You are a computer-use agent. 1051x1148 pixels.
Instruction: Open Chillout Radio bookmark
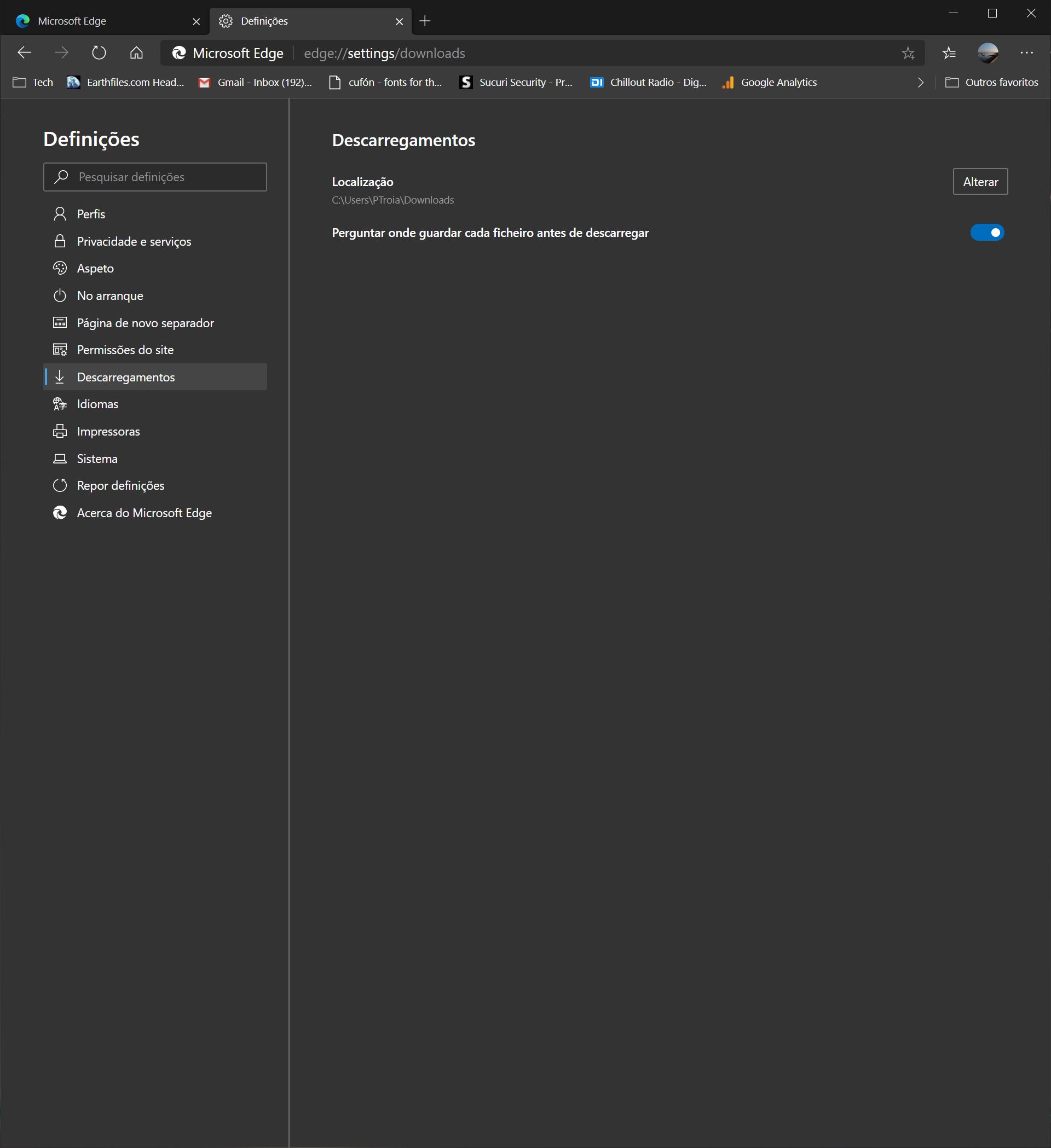[x=648, y=83]
